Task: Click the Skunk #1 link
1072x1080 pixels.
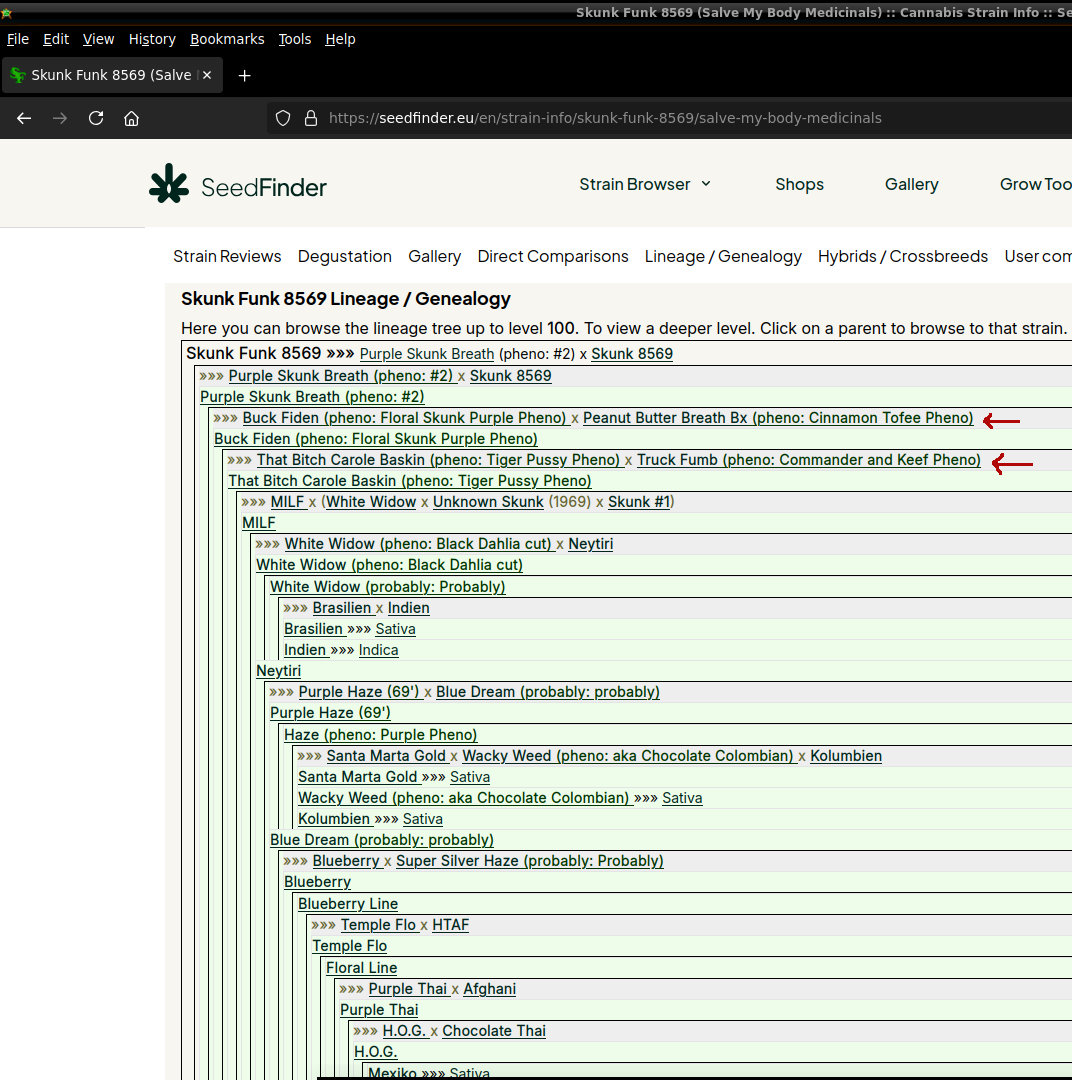Action: click(x=639, y=502)
